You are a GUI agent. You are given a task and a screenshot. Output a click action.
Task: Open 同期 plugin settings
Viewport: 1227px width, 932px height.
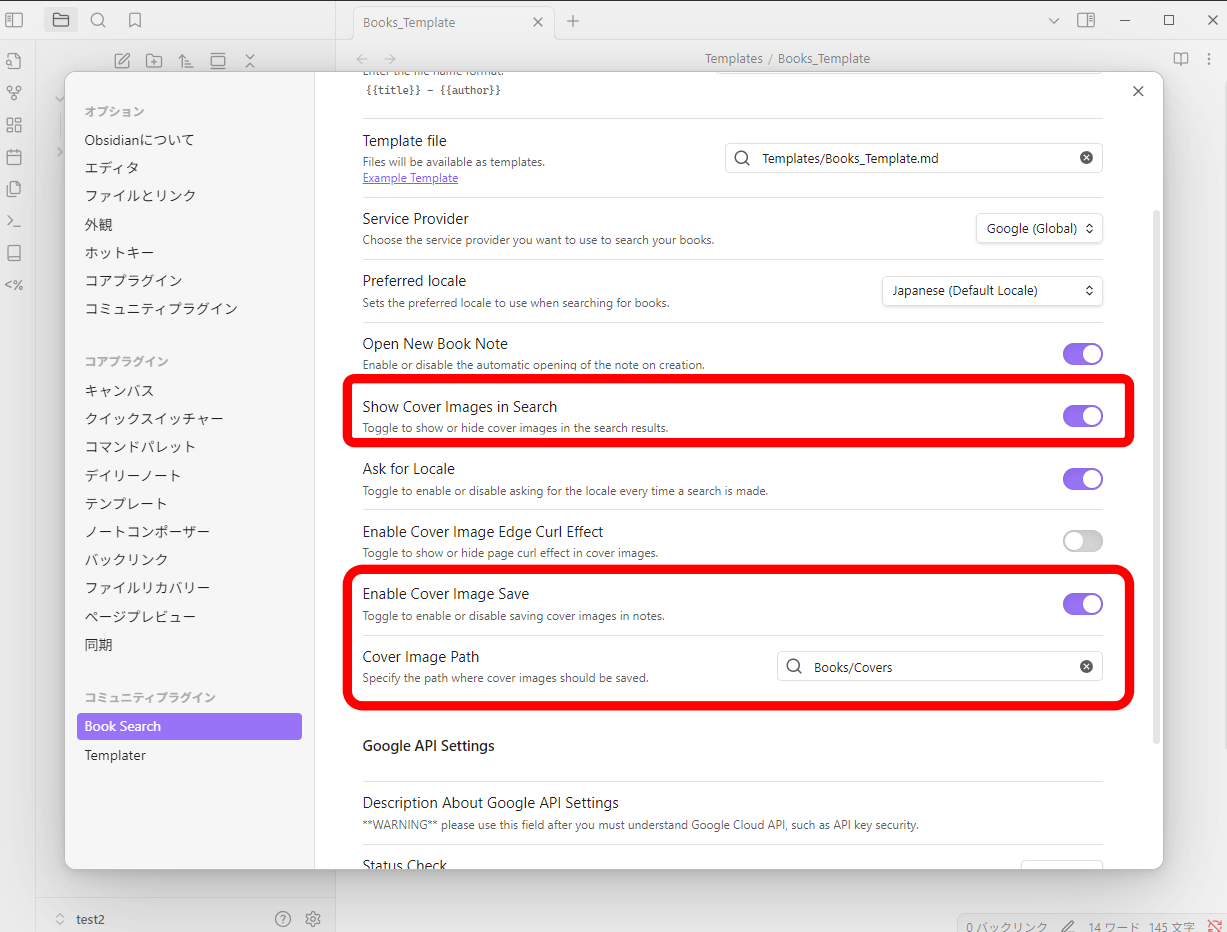coord(98,645)
